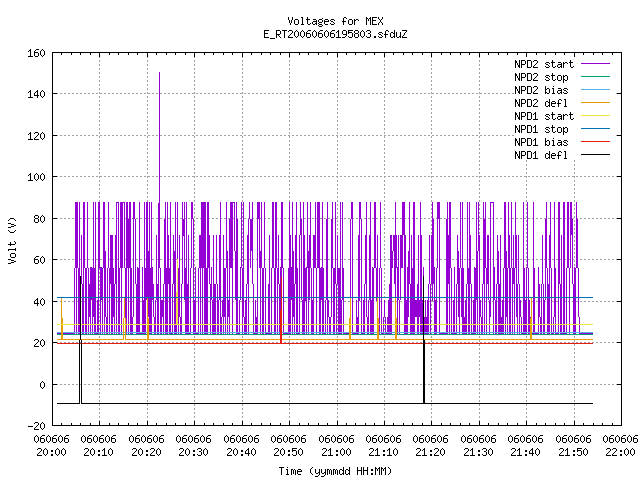Click the 21:50 time tick label
The width and height of the screenshot is (640, 480).
[573, 452]
